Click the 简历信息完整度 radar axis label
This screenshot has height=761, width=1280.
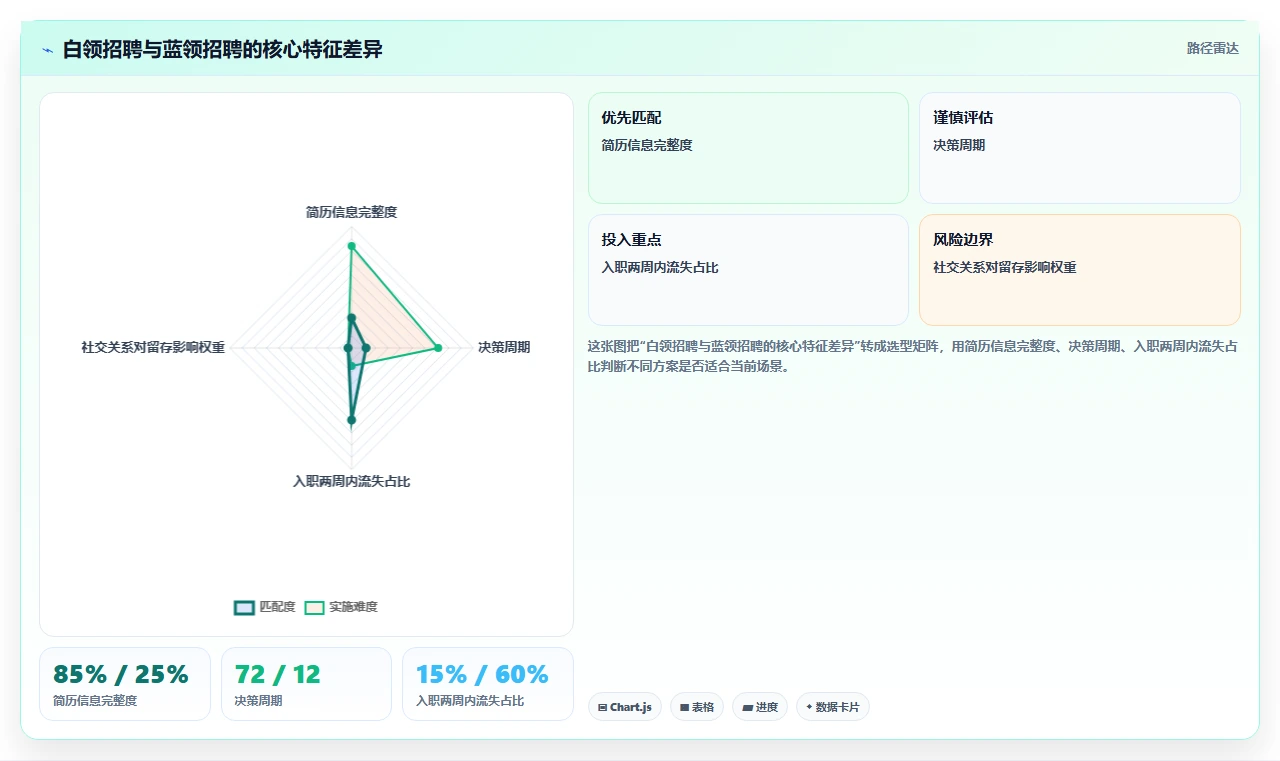tap(351, 212)
